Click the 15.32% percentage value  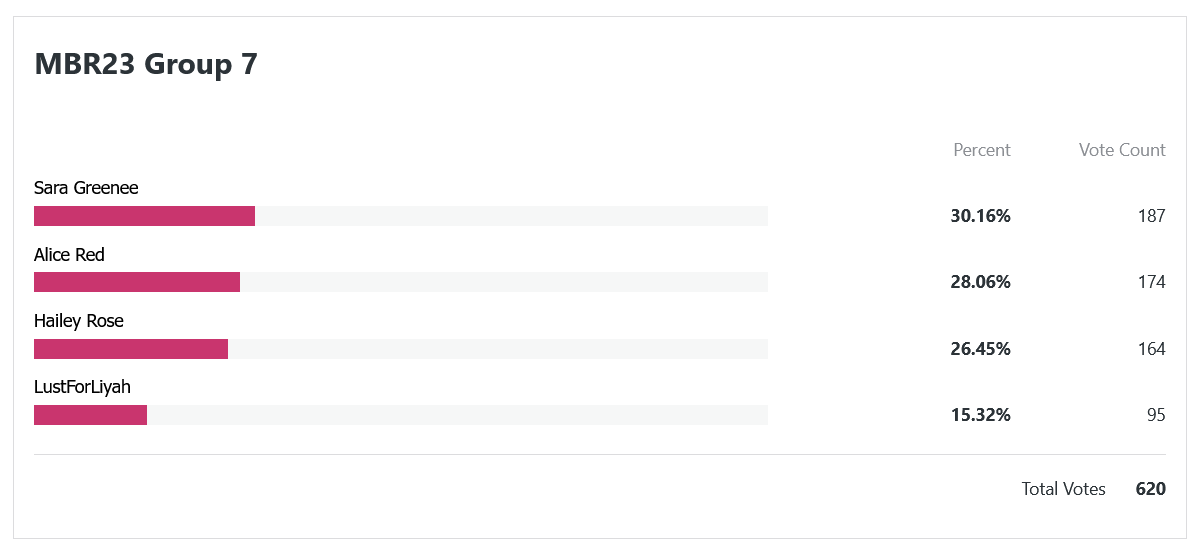coord(981,415)
